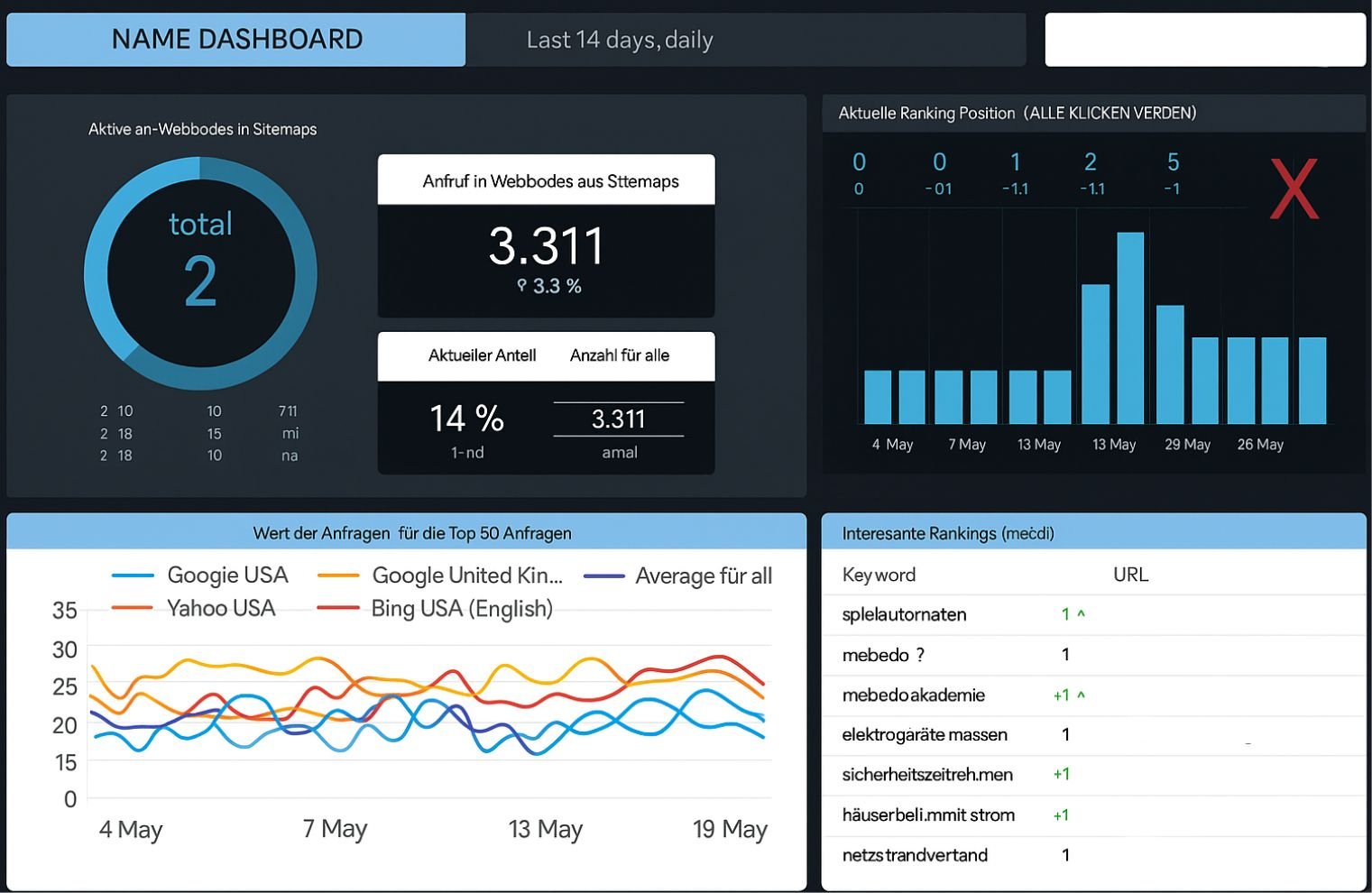Sort table by the Keyword column header
This screenshot has height=893, width=1372.
879,575
